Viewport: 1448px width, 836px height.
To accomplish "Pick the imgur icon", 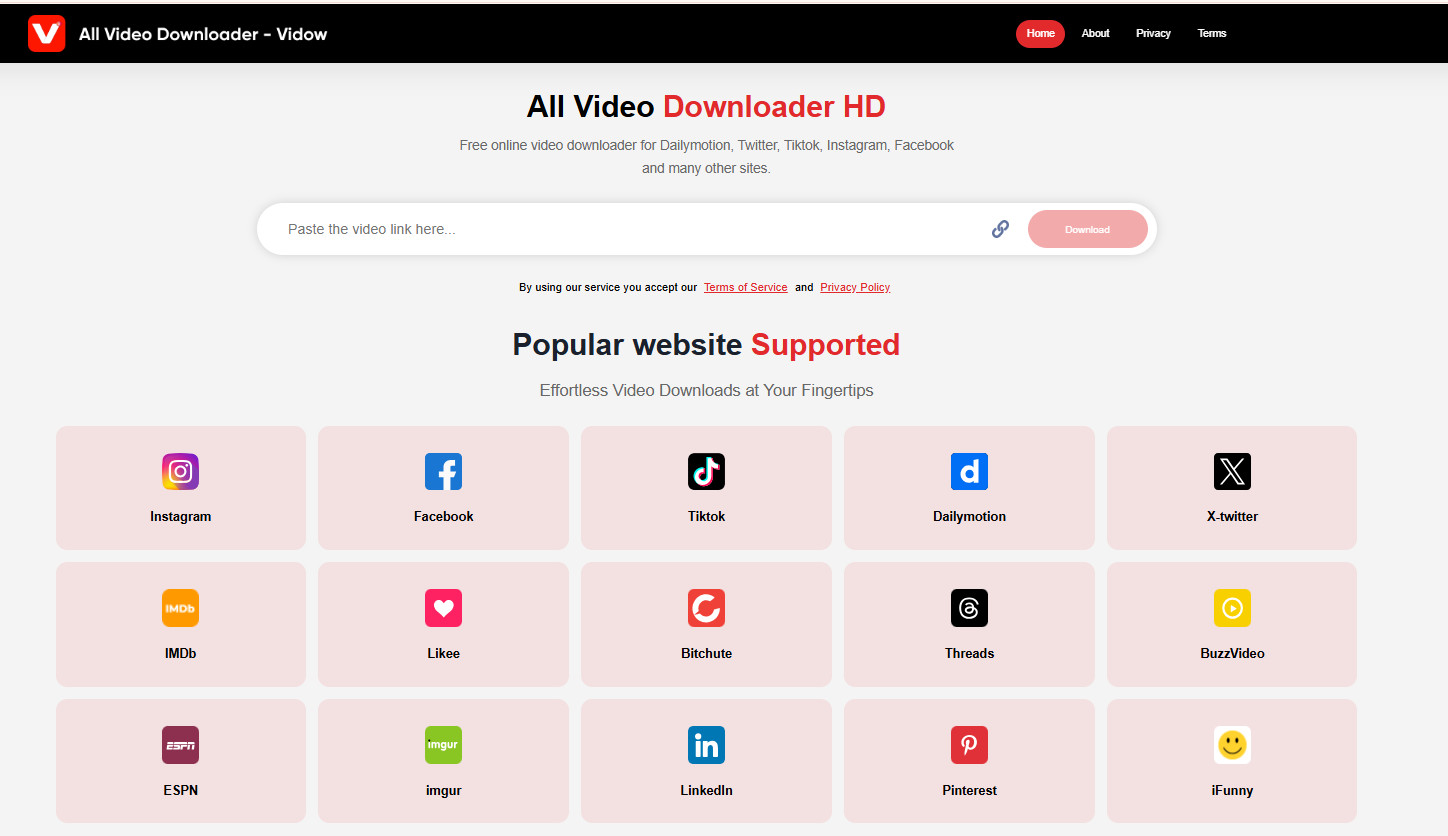I will pyautogui.click(x=444, y=745).
